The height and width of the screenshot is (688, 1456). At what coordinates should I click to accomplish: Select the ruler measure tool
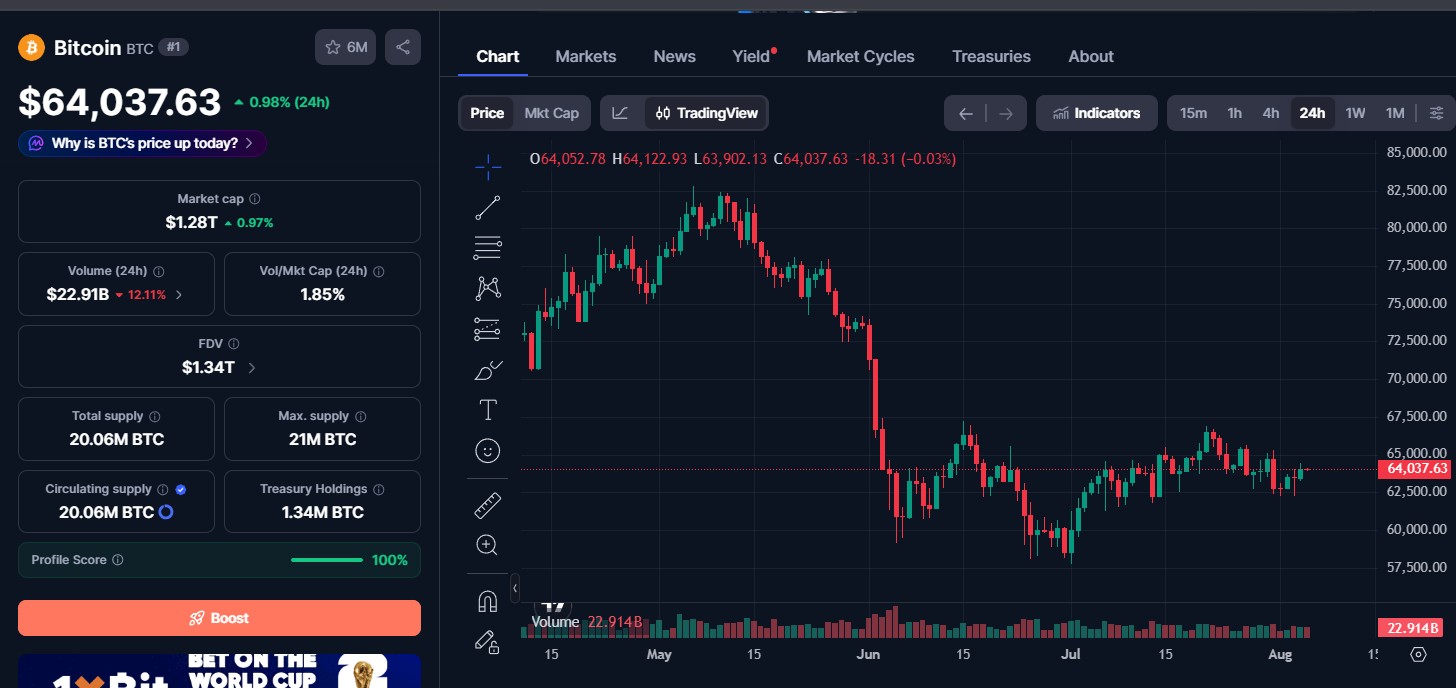point(487,506)
